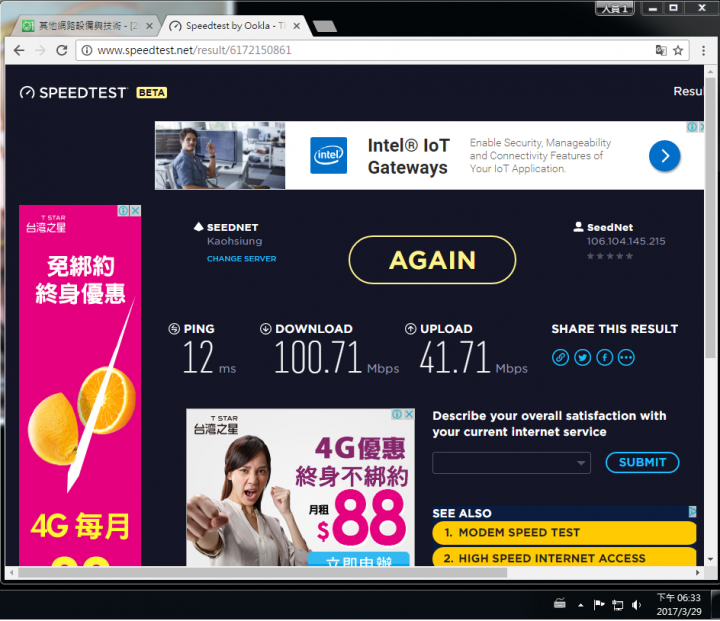Image resolution: width=720 pixels, height=621 pixels.
Task: Click the CHANGE SERVER link
Action: click(242, 259)
